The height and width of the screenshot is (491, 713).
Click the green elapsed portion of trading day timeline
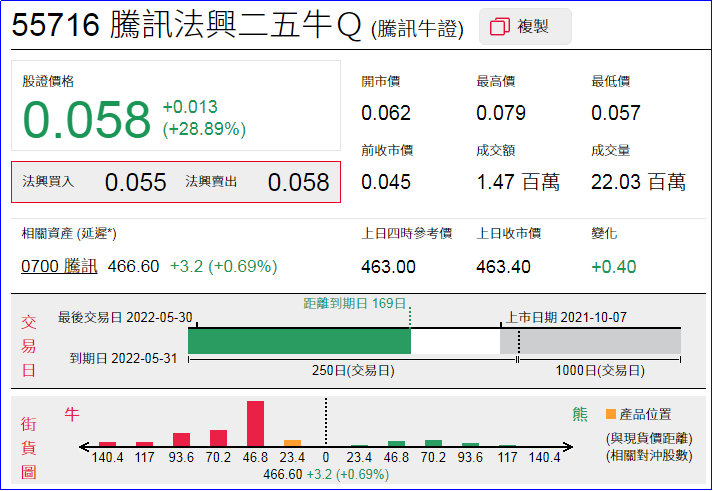point(299,341)
